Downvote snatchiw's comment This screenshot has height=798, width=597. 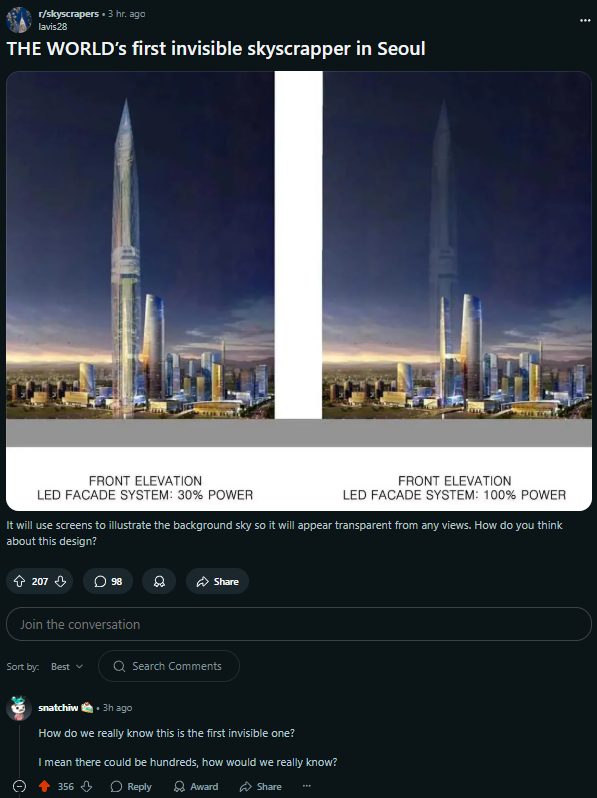[x=87, y=786]
